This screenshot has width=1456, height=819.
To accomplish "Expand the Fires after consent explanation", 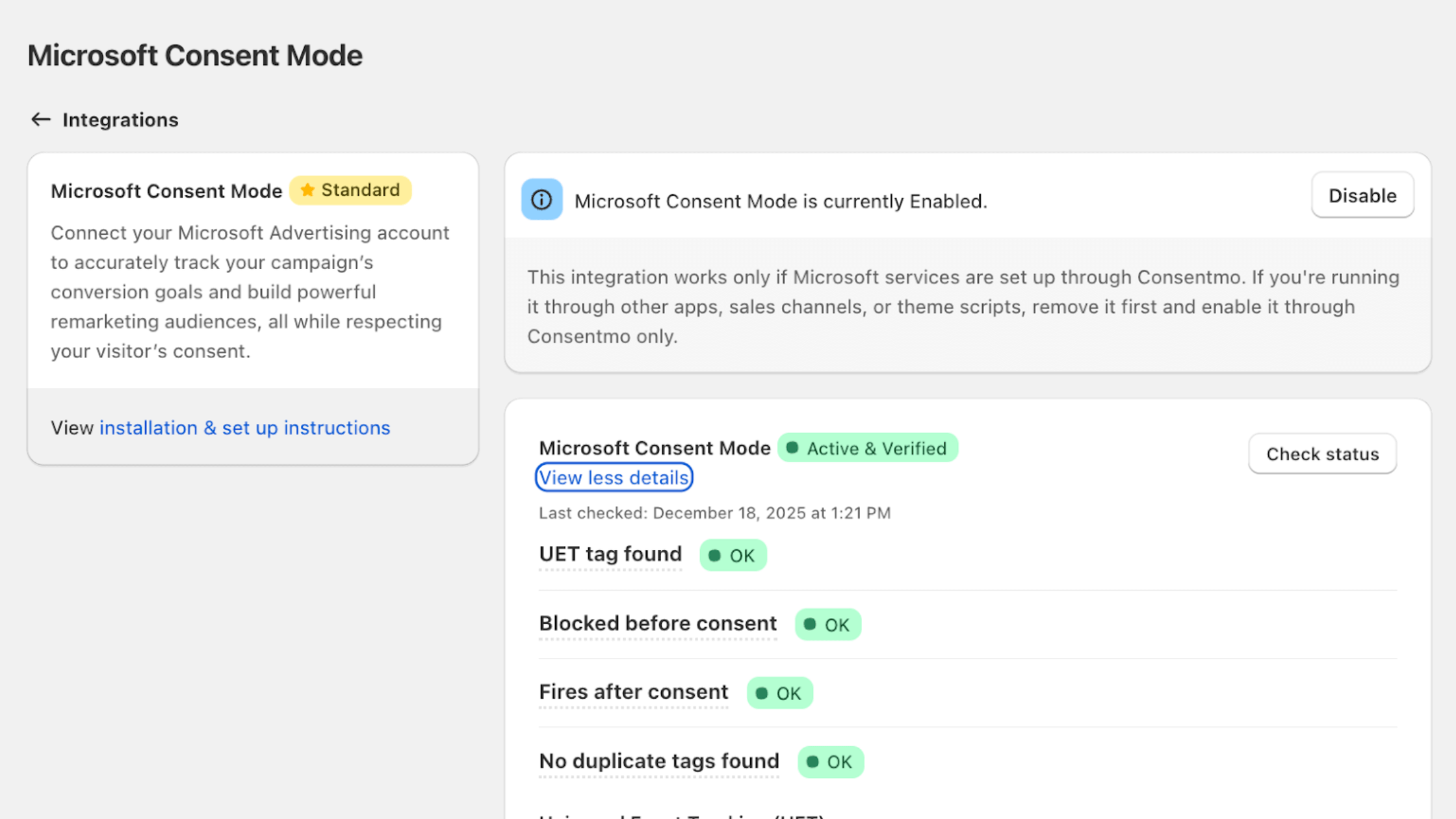I will pos(632,692).
